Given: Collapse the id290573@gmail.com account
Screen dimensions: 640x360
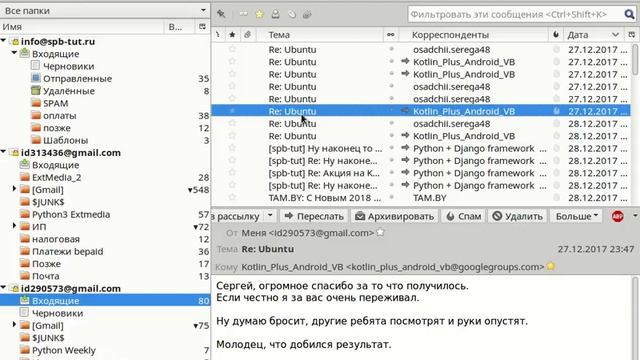Looking at the screenshot, I should (x=4, y=287).
